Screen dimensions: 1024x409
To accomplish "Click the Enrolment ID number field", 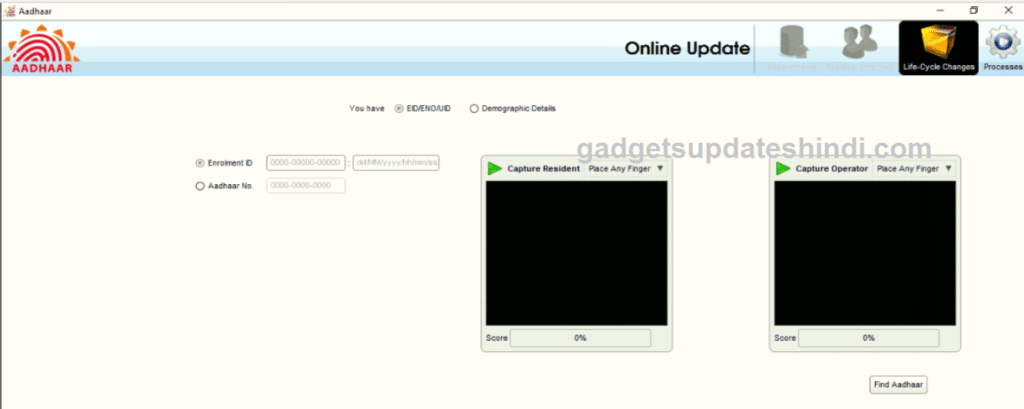I will (306, 163).
